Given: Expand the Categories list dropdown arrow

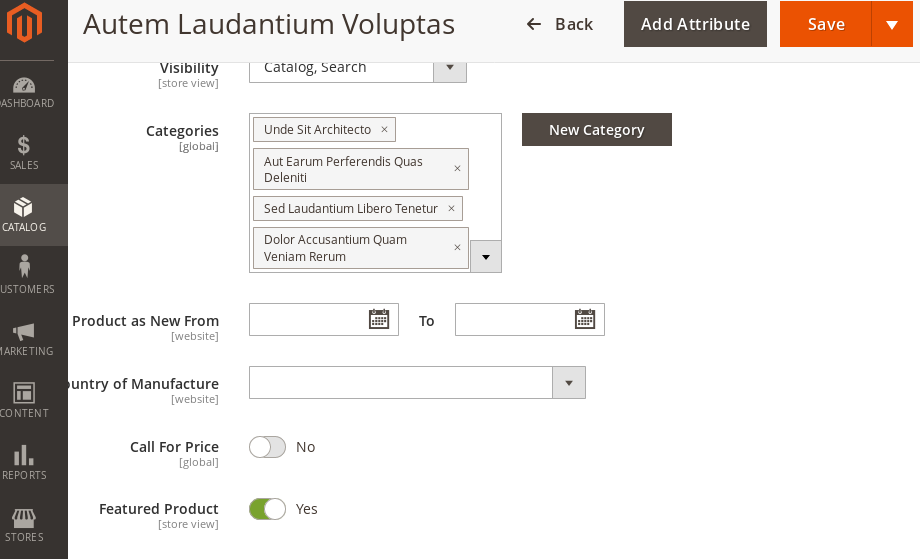Looking at the screenshot, I should coord(486,256).
